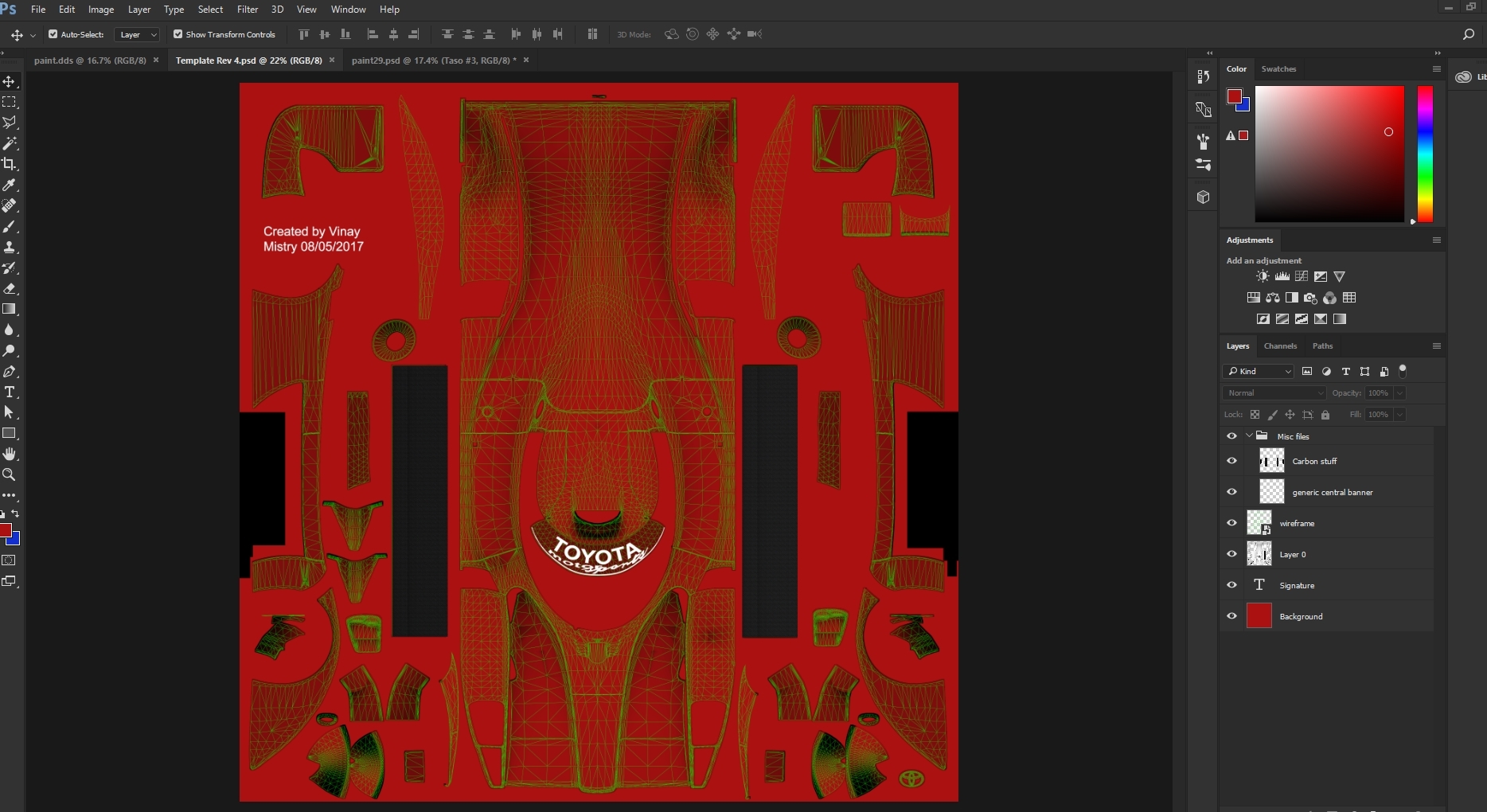This screenshot has height=812, width=1487.
Task: Open the Fill value dropdown arrow
Action: (x=1399, y=415)
